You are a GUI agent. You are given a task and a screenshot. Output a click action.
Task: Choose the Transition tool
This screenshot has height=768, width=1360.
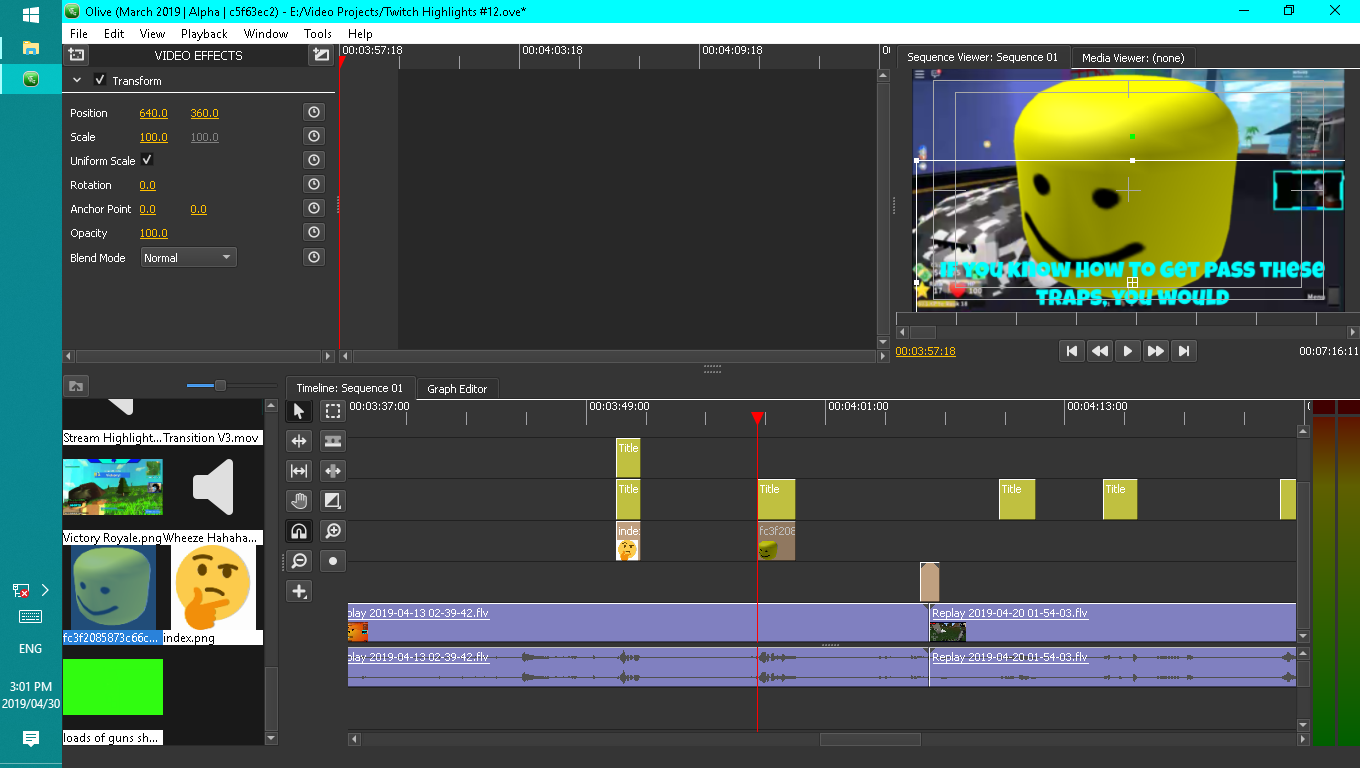[x=333, y=501]
